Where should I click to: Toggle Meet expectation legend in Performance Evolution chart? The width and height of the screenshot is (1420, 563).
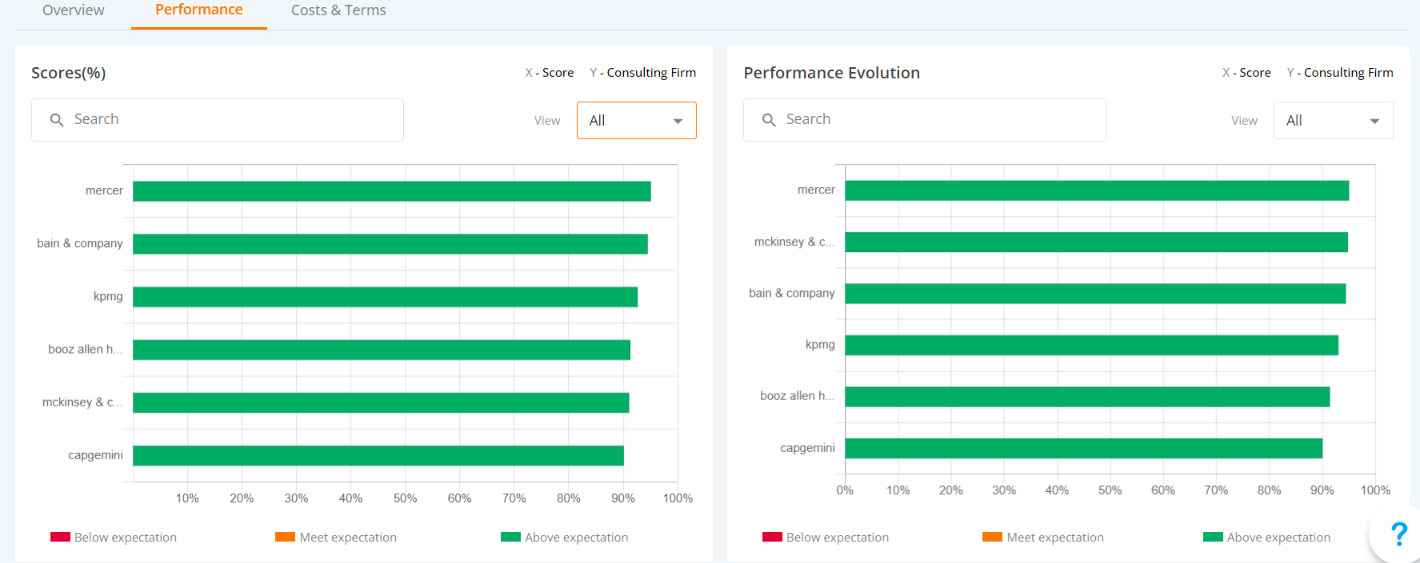click(x=1043, y=537)
